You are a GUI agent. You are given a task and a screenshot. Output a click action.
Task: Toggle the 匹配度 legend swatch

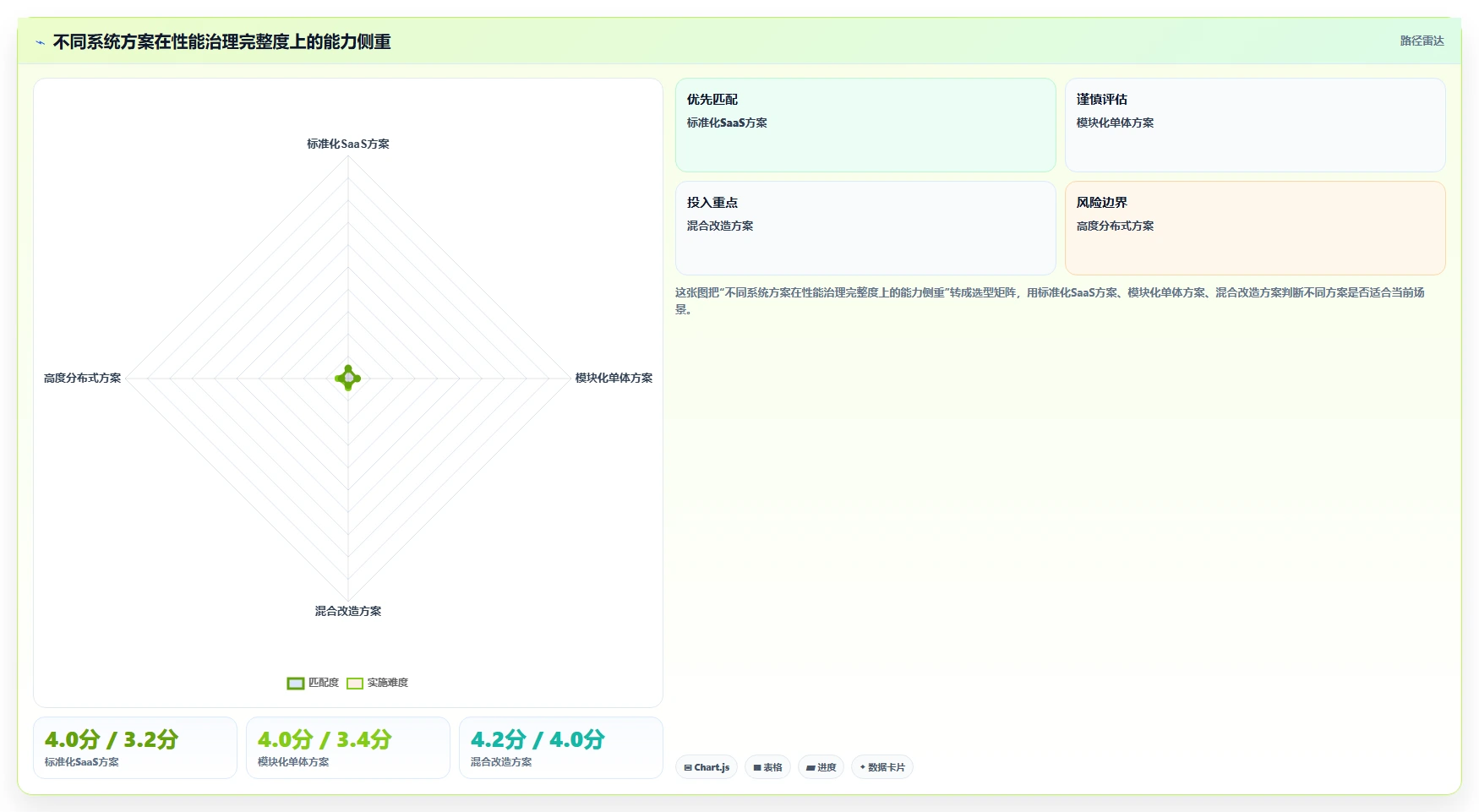point(296,684)
